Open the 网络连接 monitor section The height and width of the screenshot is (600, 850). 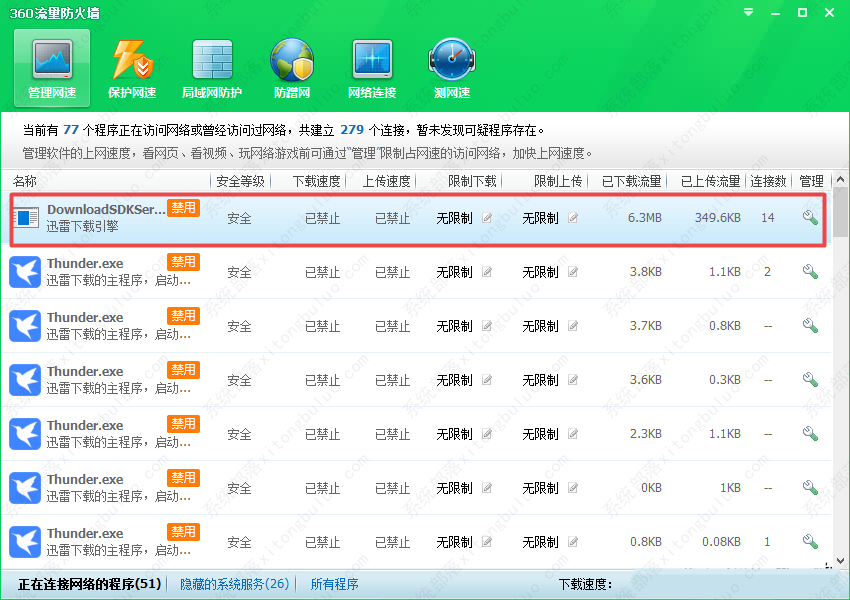pos(372,68)
